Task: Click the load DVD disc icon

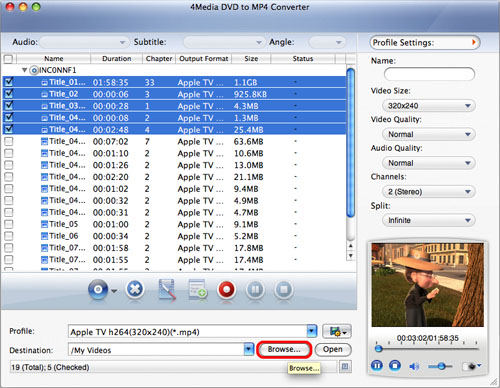Action: 98,289
